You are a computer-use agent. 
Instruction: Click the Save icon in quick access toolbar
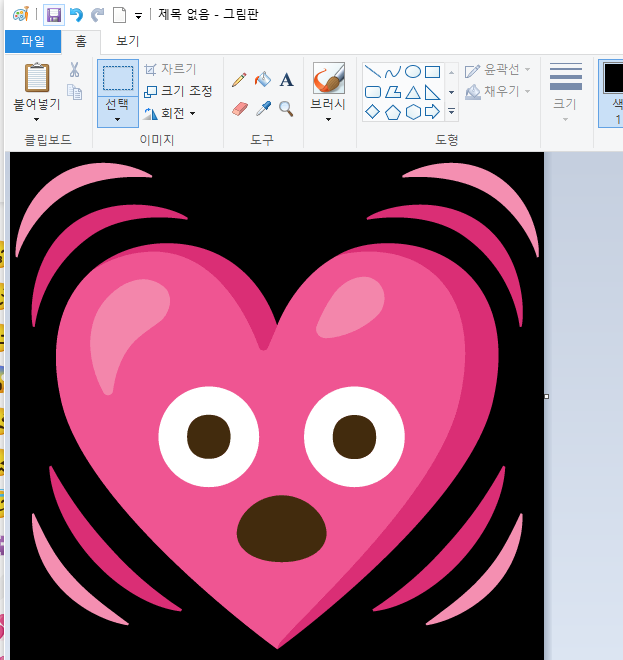pos(54,15)
